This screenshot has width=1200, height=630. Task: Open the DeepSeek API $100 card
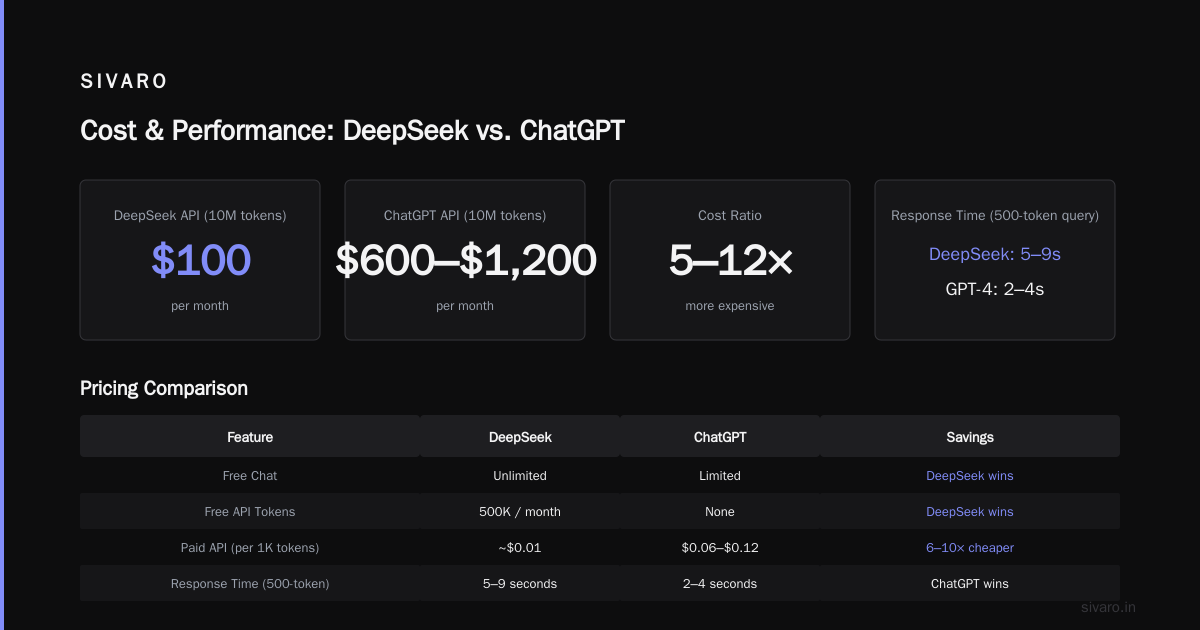(x=200, y=260)
